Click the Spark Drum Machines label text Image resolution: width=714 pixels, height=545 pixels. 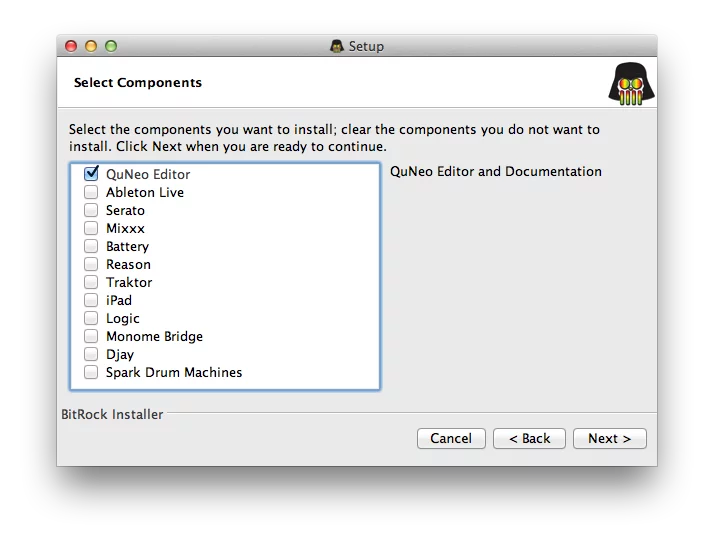coord(174,372)
